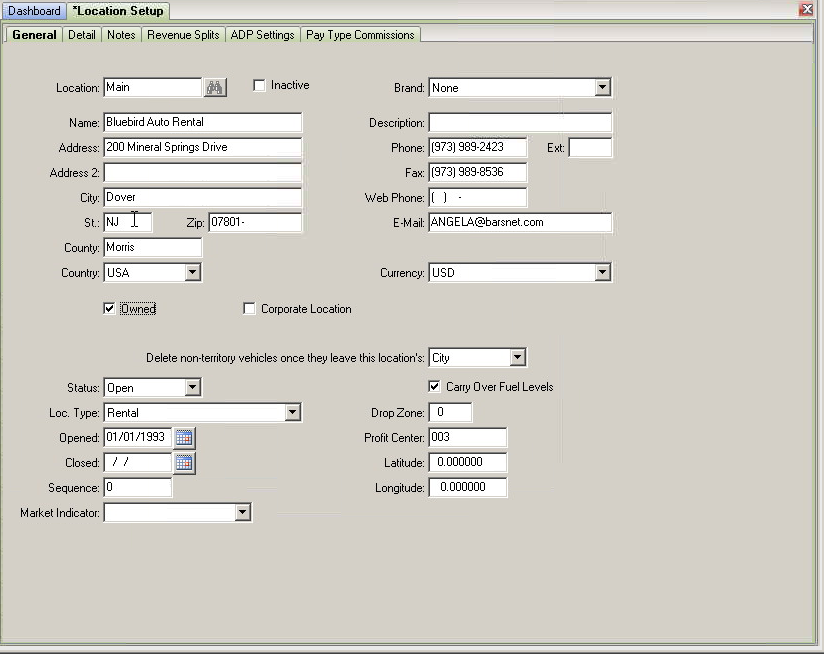This screenshot has height=654, width=824.
Task: Click into the Description text field
Action: pyautogui.click(x=520, y=122)
